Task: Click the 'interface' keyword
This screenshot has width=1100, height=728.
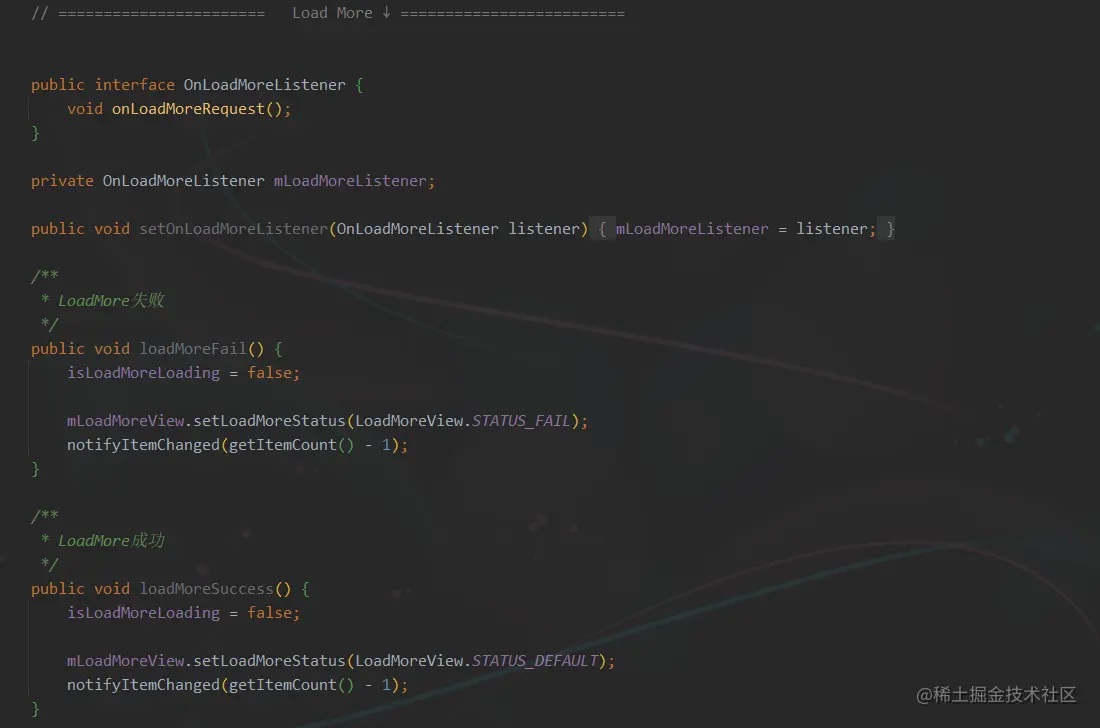Action: [x=135, y=85]
